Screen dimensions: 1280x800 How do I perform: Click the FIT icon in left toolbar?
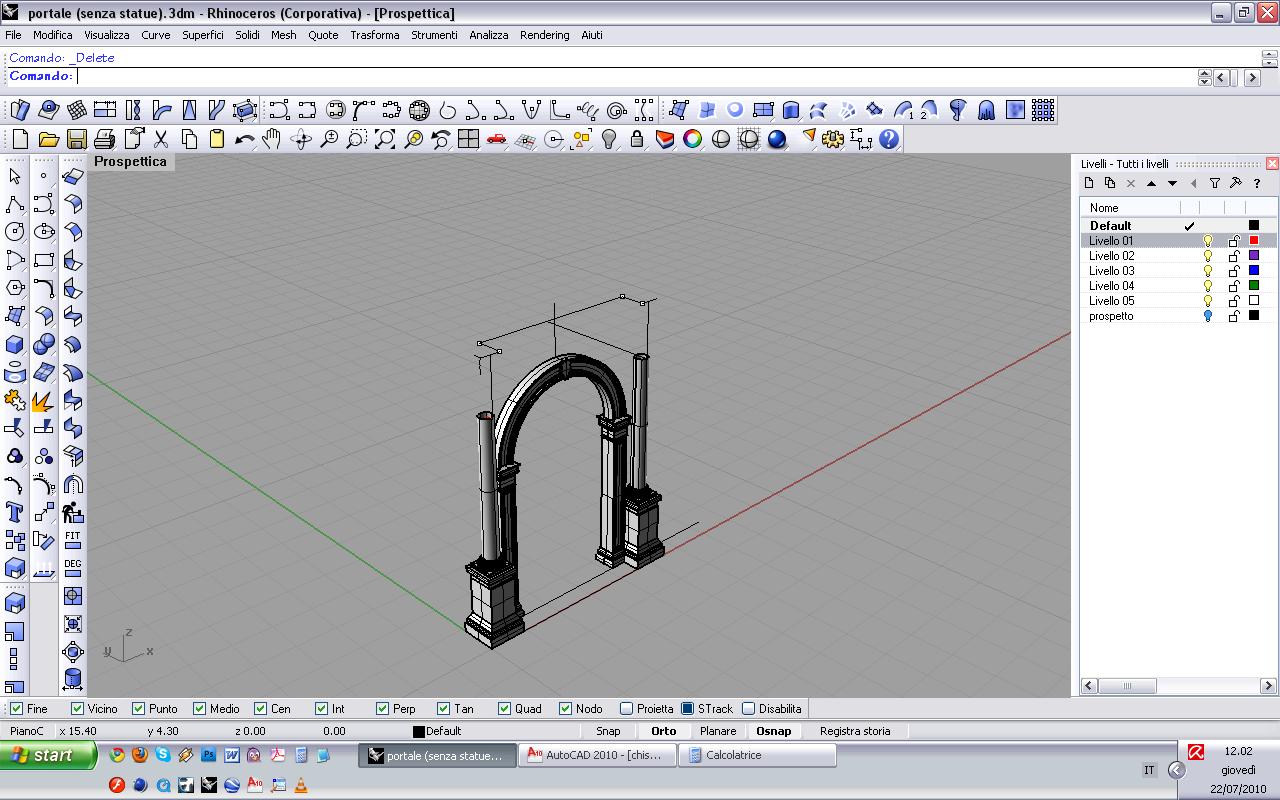[72, 541]
